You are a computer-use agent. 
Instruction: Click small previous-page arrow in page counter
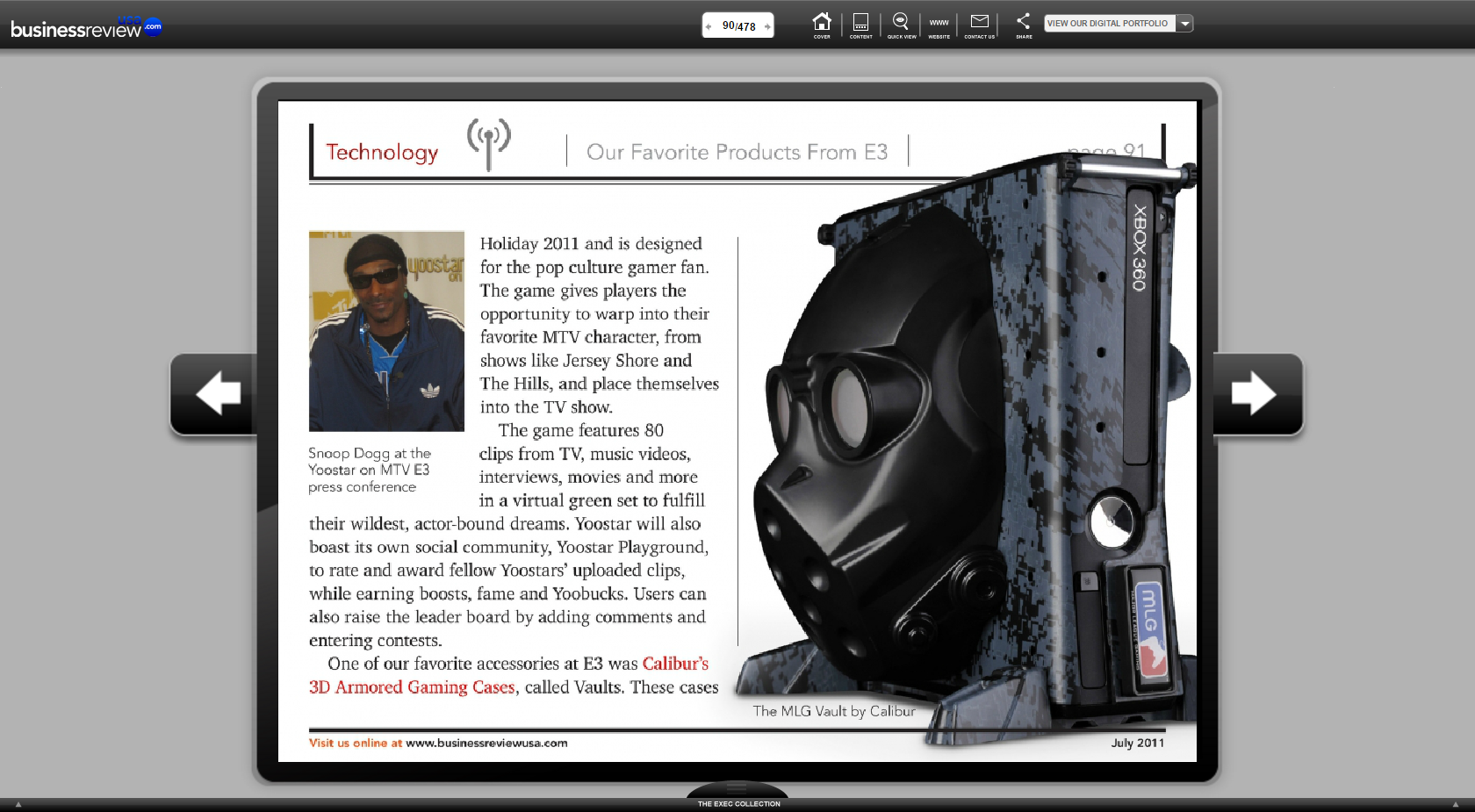709,26
